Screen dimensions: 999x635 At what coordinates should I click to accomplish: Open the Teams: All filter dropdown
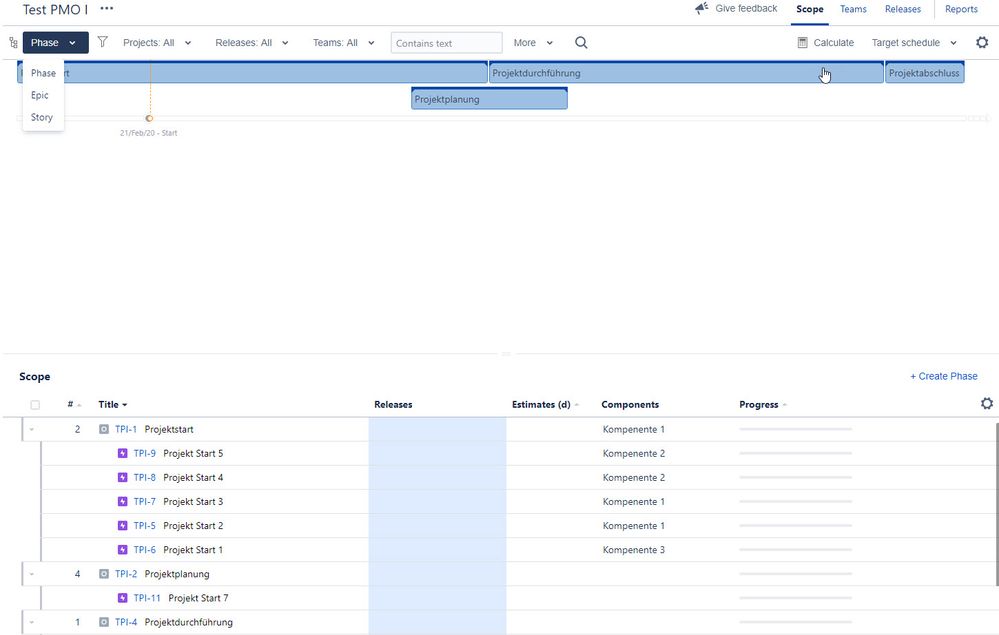pos(343,43)
